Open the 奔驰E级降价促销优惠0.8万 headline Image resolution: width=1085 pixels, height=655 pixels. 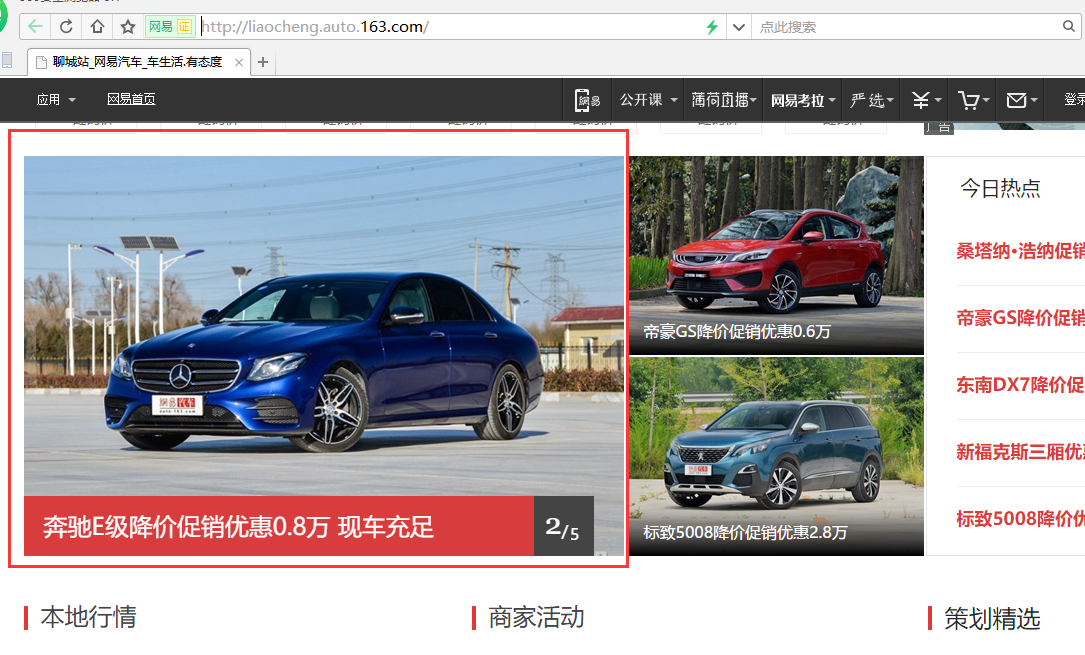pyautogui.click(x=238, y=527)
